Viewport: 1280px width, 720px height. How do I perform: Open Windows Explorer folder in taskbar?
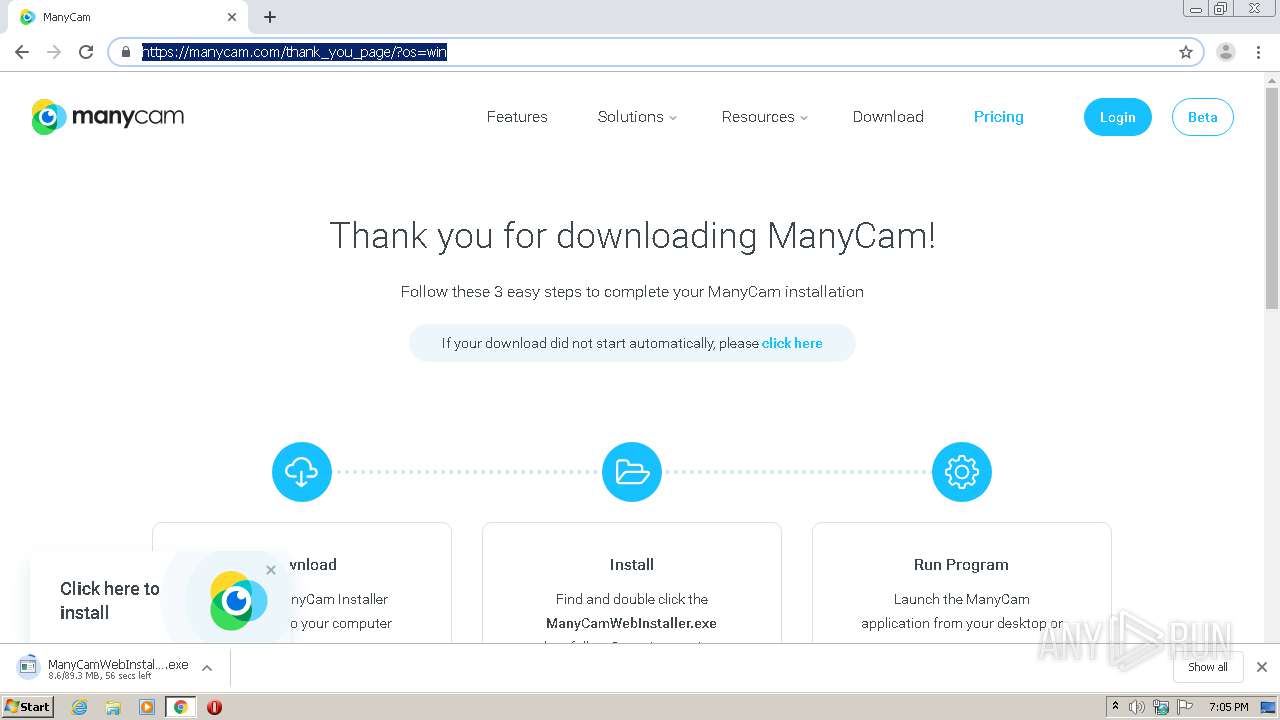pos(113,707)
